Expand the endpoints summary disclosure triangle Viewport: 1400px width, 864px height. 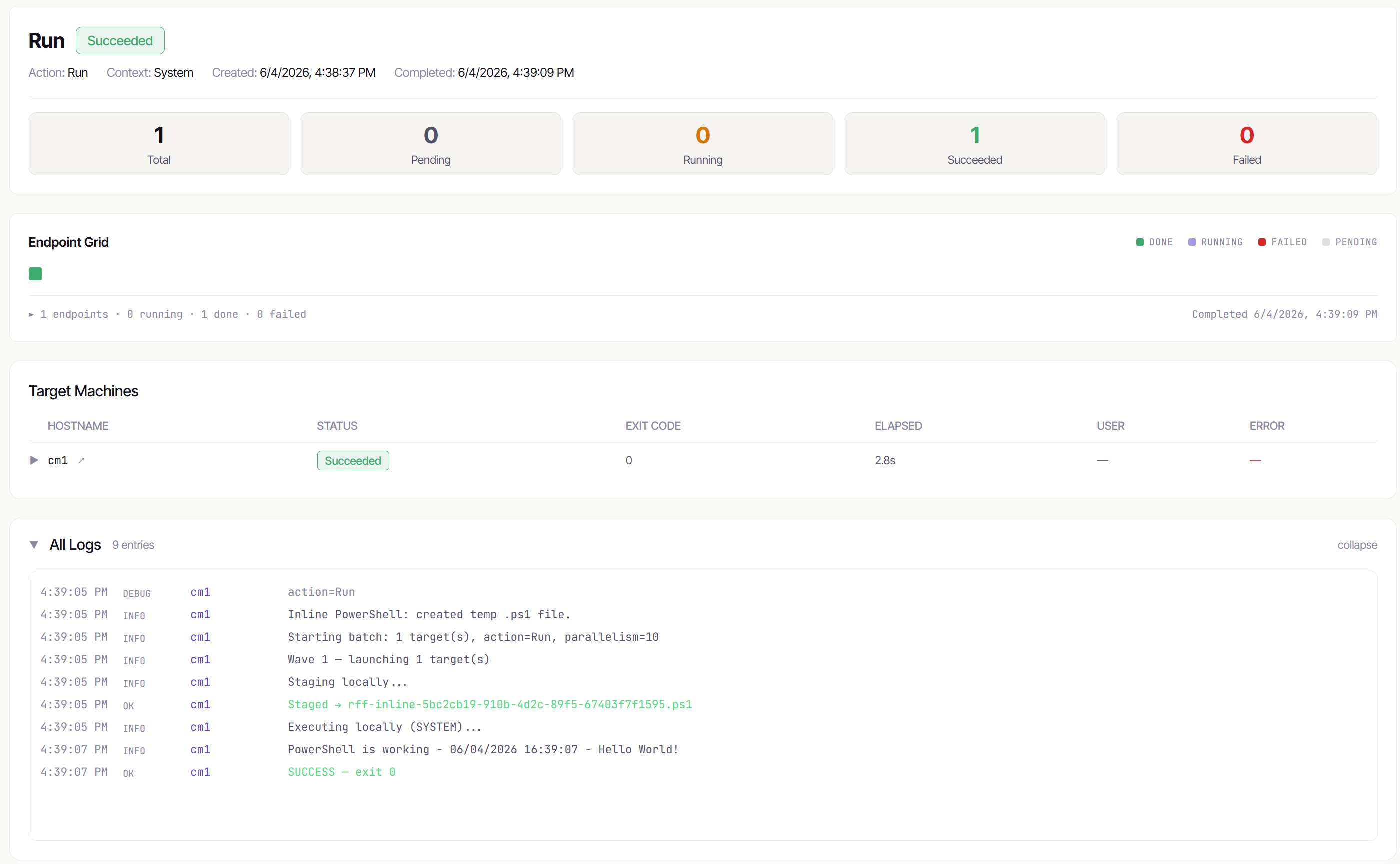coord(31,315)
